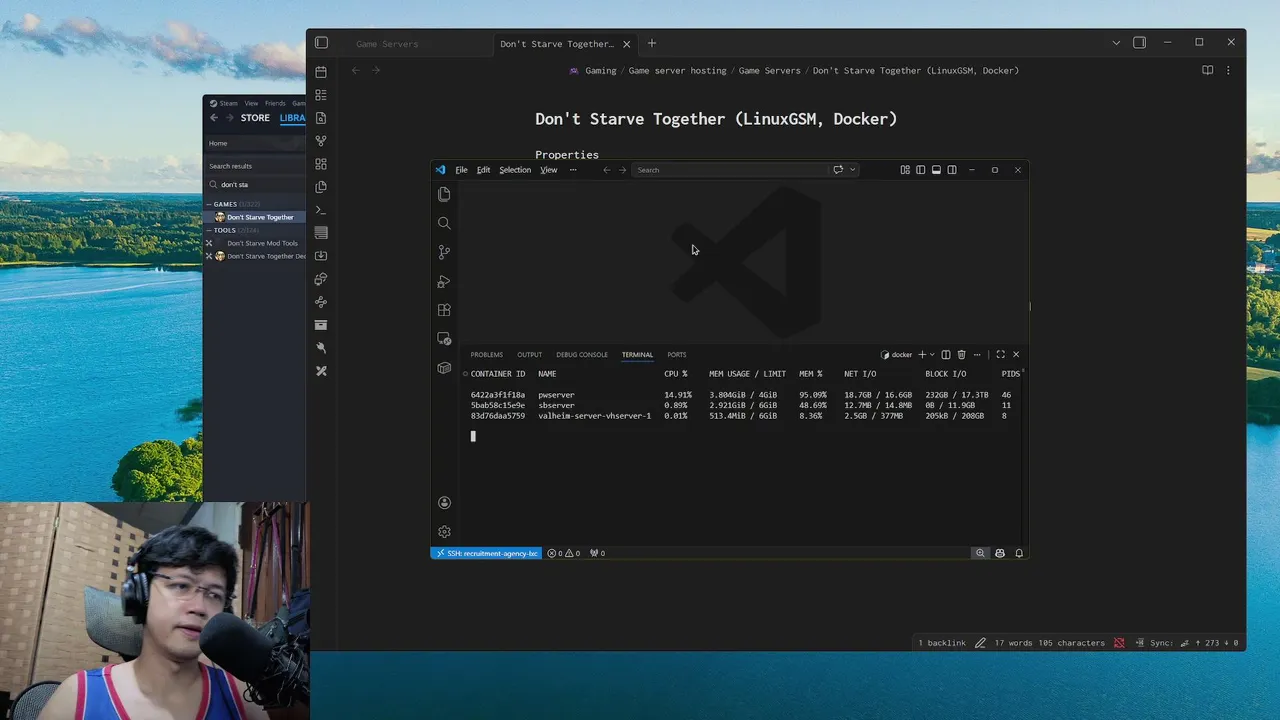Open terminal panel more actions ellipsis
The width and height of the screenshot is (1280, 720).
click(977, 354)
